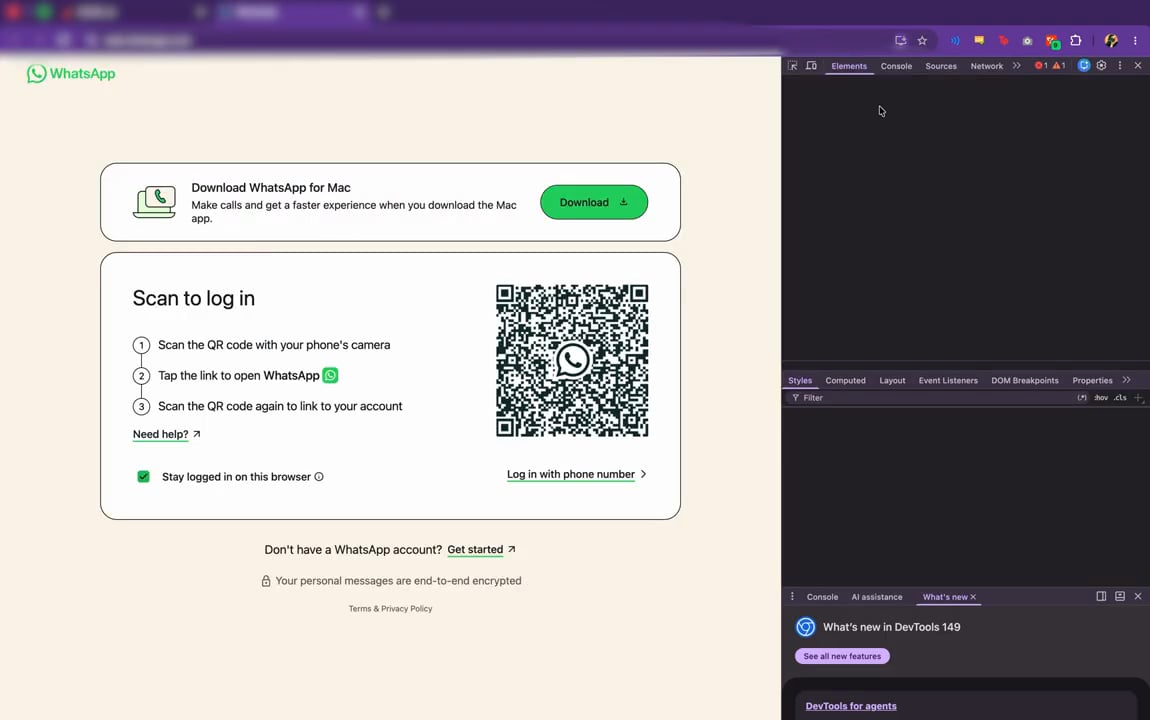Select the Styles tab
1150x720 pixels.
799,381
